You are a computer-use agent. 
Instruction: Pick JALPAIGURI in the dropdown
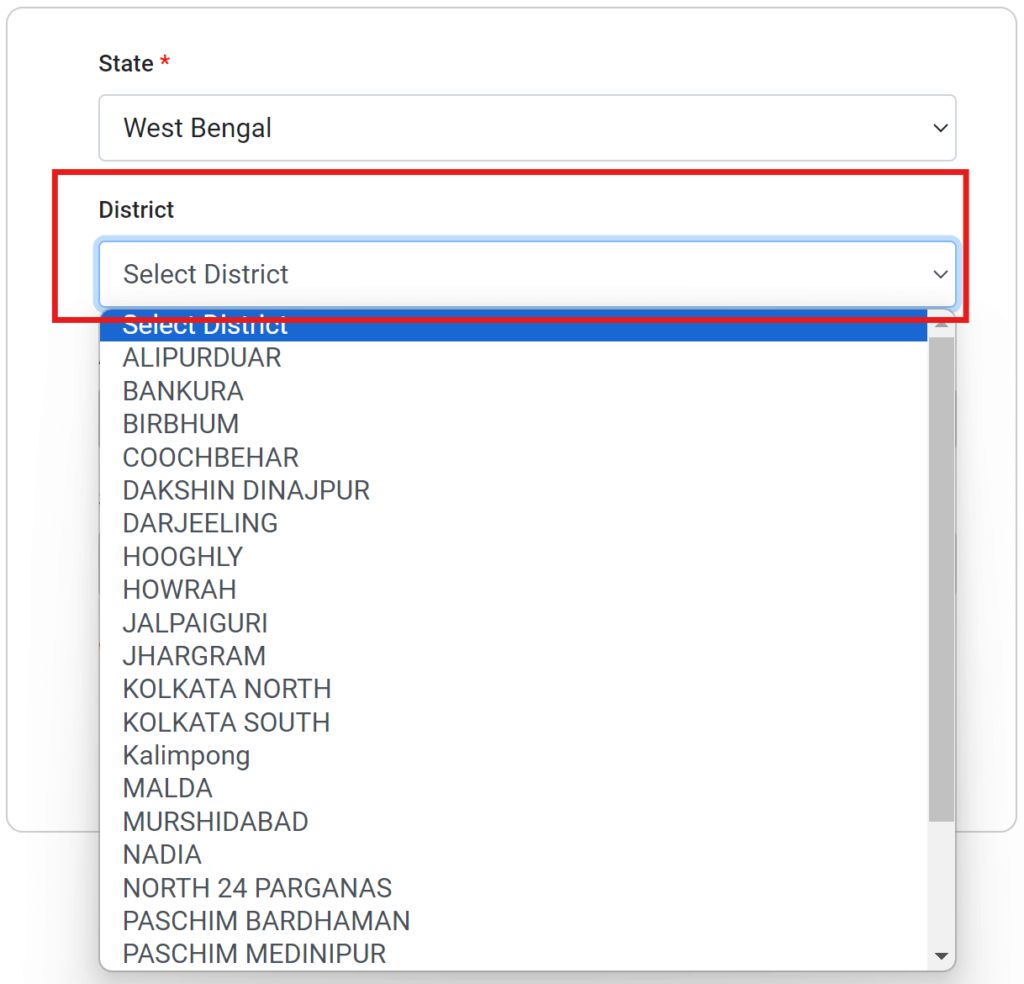point(195,623)
